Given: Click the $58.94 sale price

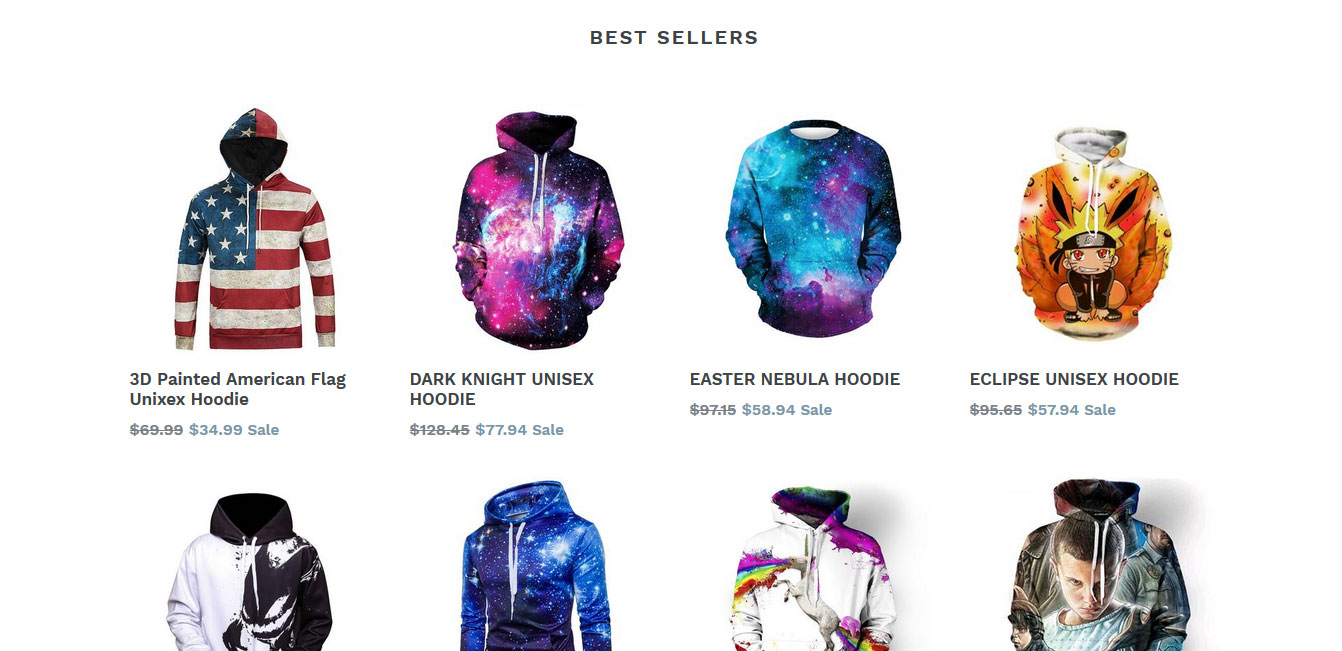Looking at the screenshot, I should coord(768,410).
